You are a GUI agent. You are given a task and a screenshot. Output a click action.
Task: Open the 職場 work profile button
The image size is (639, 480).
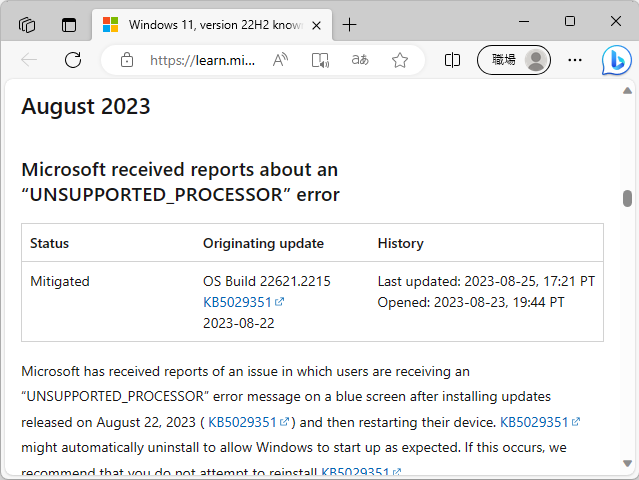coord(514,60)
